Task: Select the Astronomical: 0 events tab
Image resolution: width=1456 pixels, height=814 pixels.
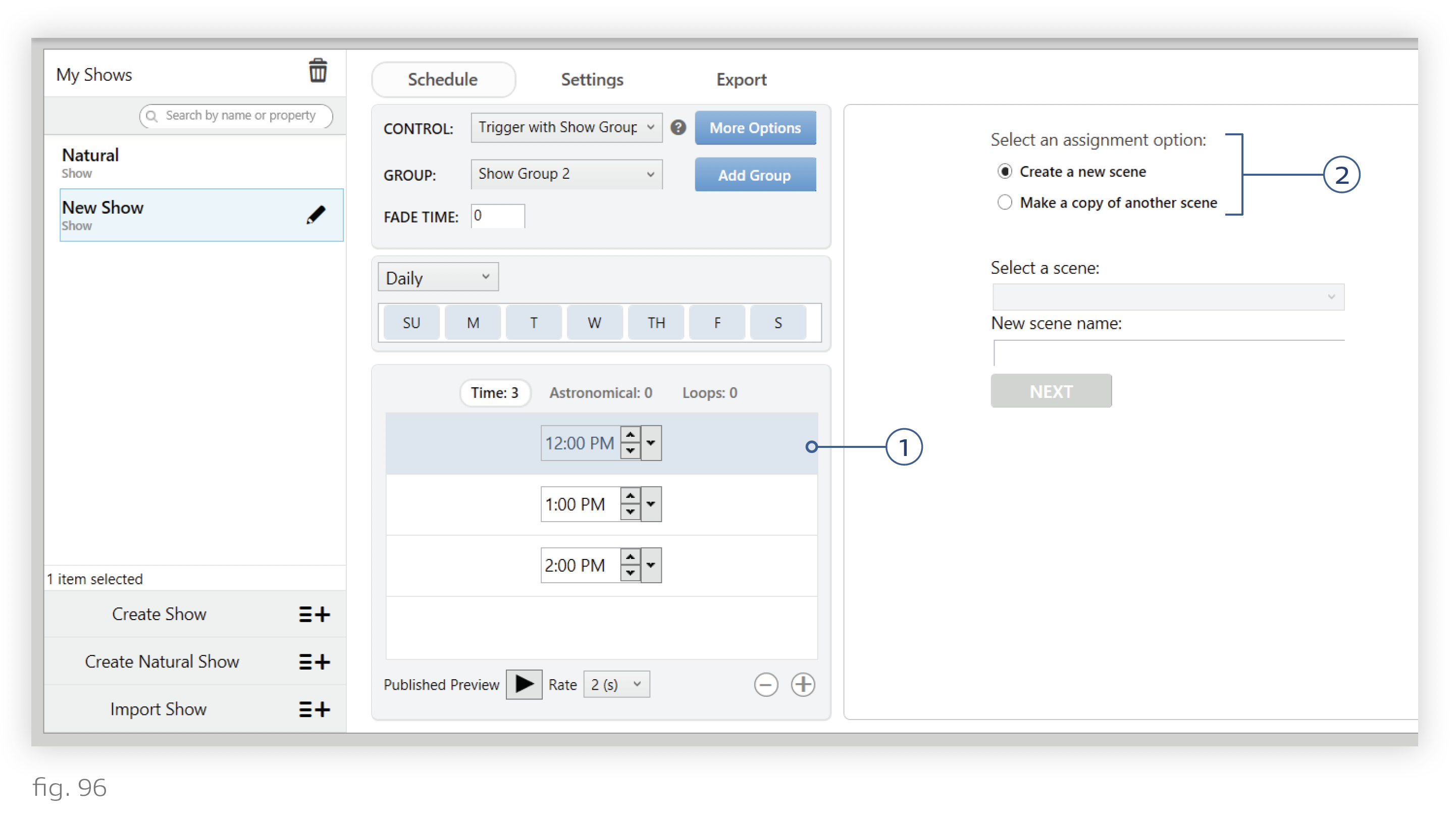Action: (600, 393)
